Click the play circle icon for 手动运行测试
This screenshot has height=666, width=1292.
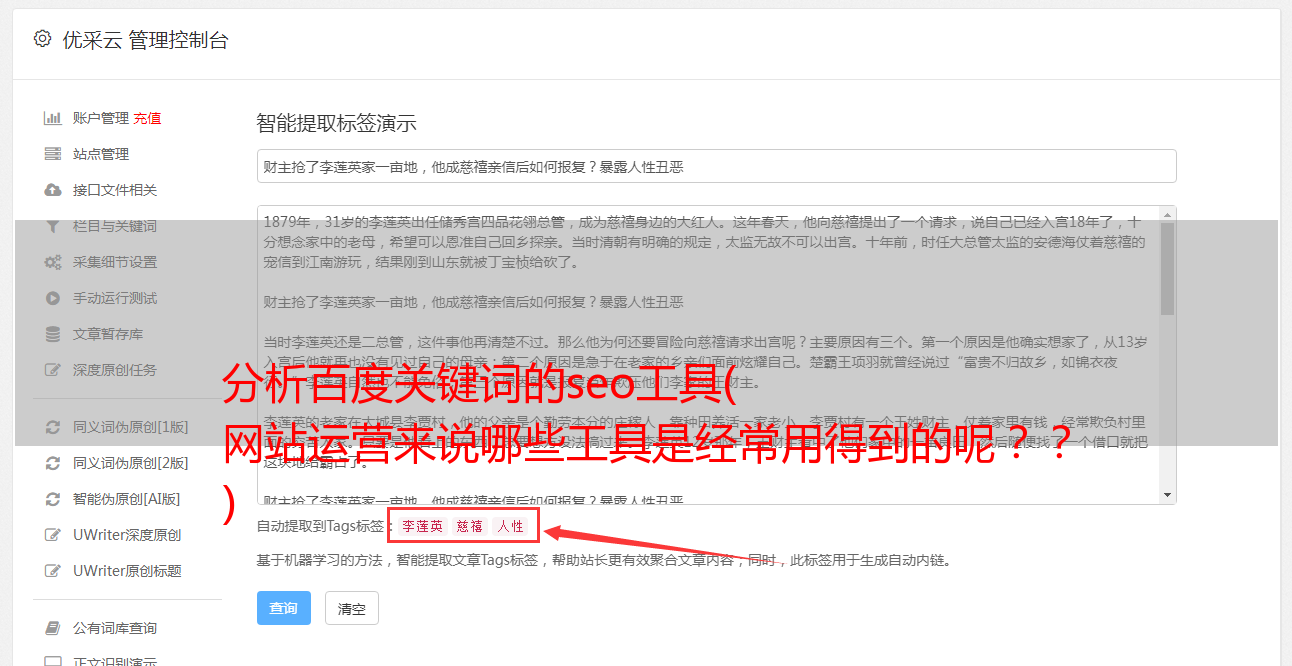pos(52,298)
